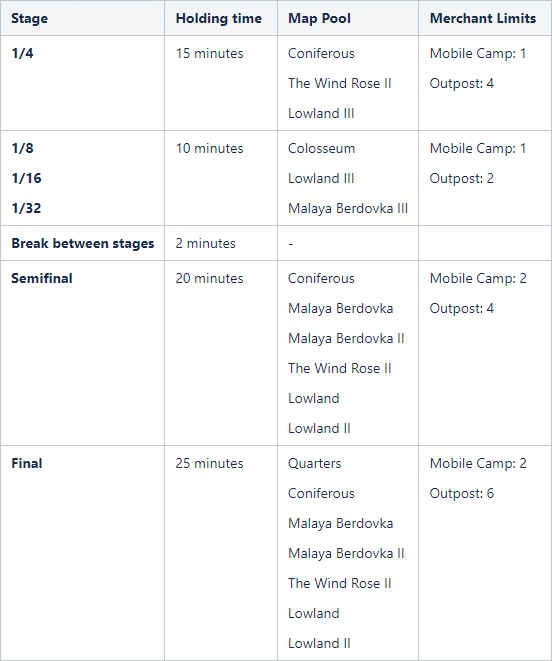Click the Map Pool column header
The height and width of the screenshot is (661, 552).
(x=319, y=19)
